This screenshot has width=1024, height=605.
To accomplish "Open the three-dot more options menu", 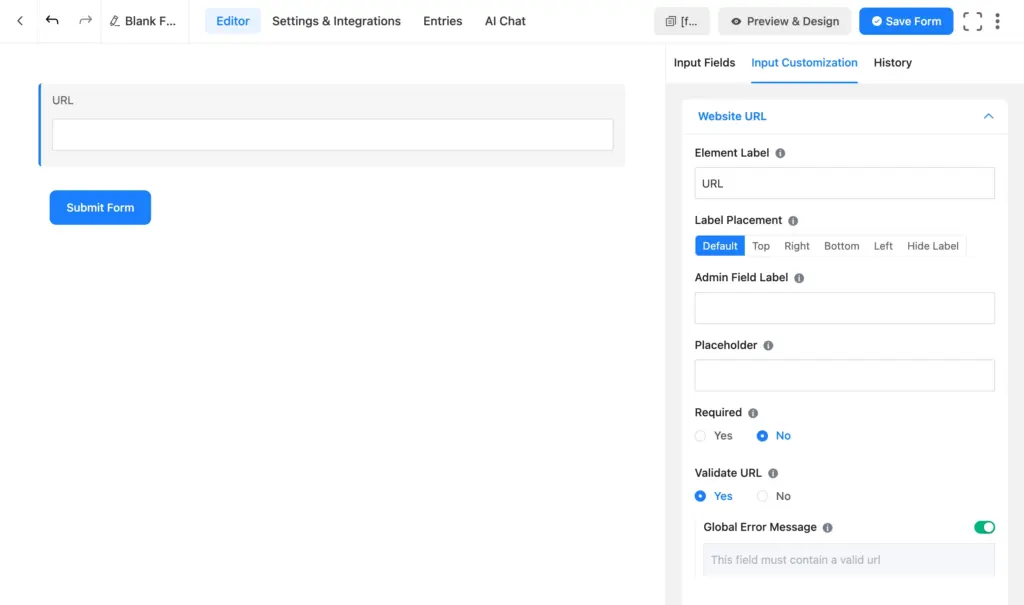I will coord(997,21).
